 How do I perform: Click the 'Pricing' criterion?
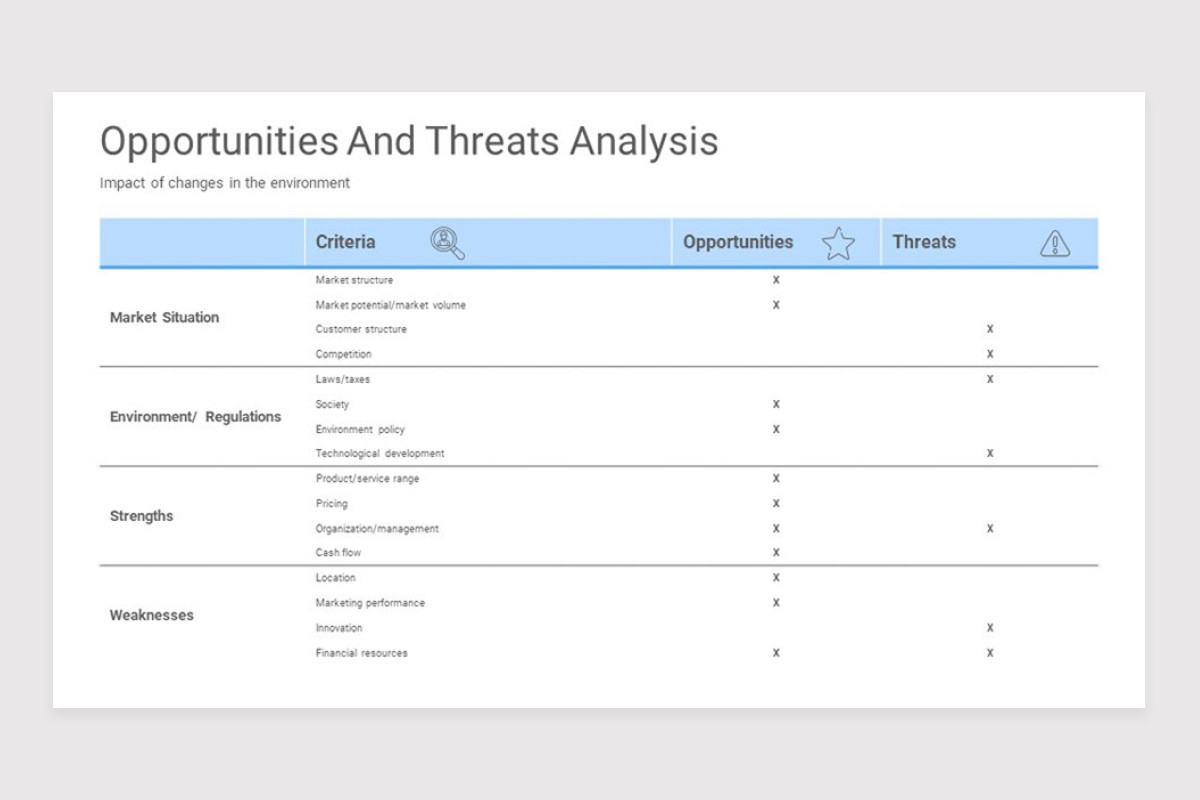332,504
